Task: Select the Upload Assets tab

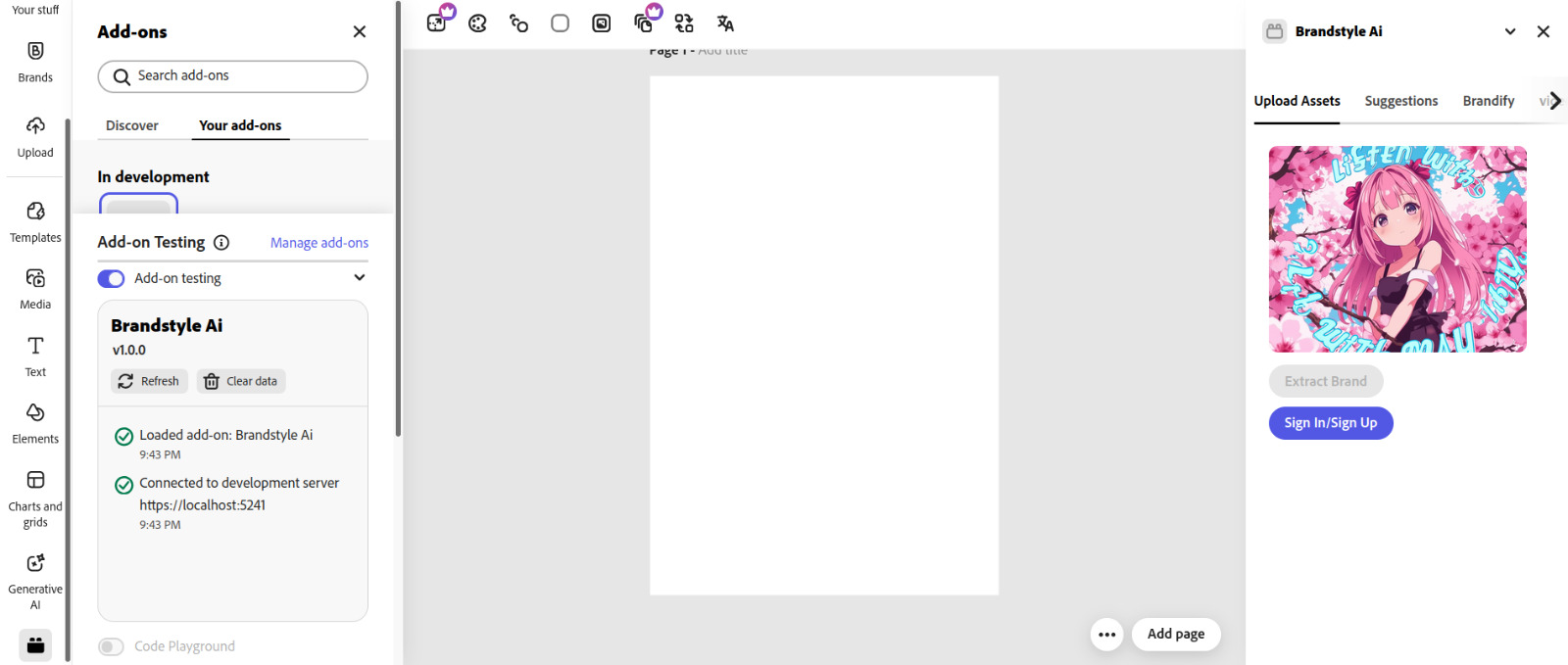Action: 1297,101
